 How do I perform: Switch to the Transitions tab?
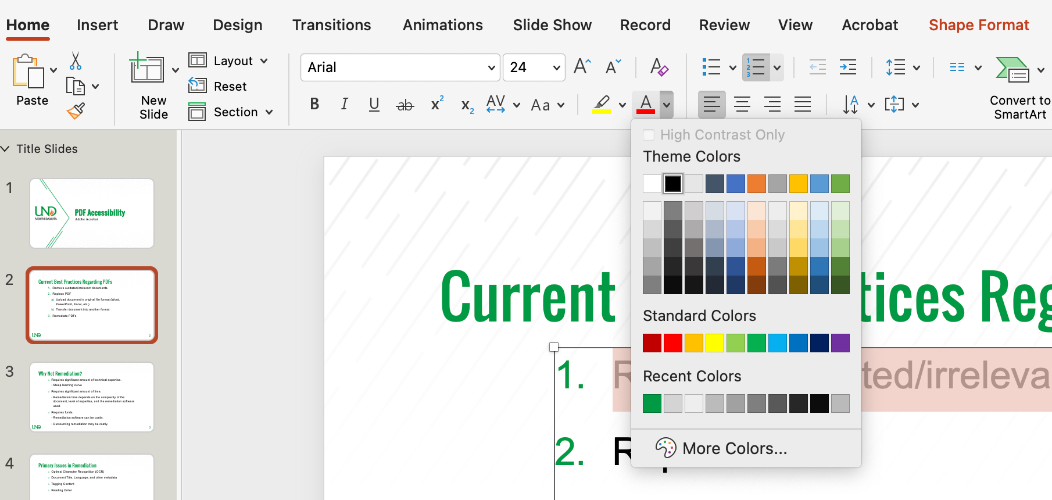[331, 25]
